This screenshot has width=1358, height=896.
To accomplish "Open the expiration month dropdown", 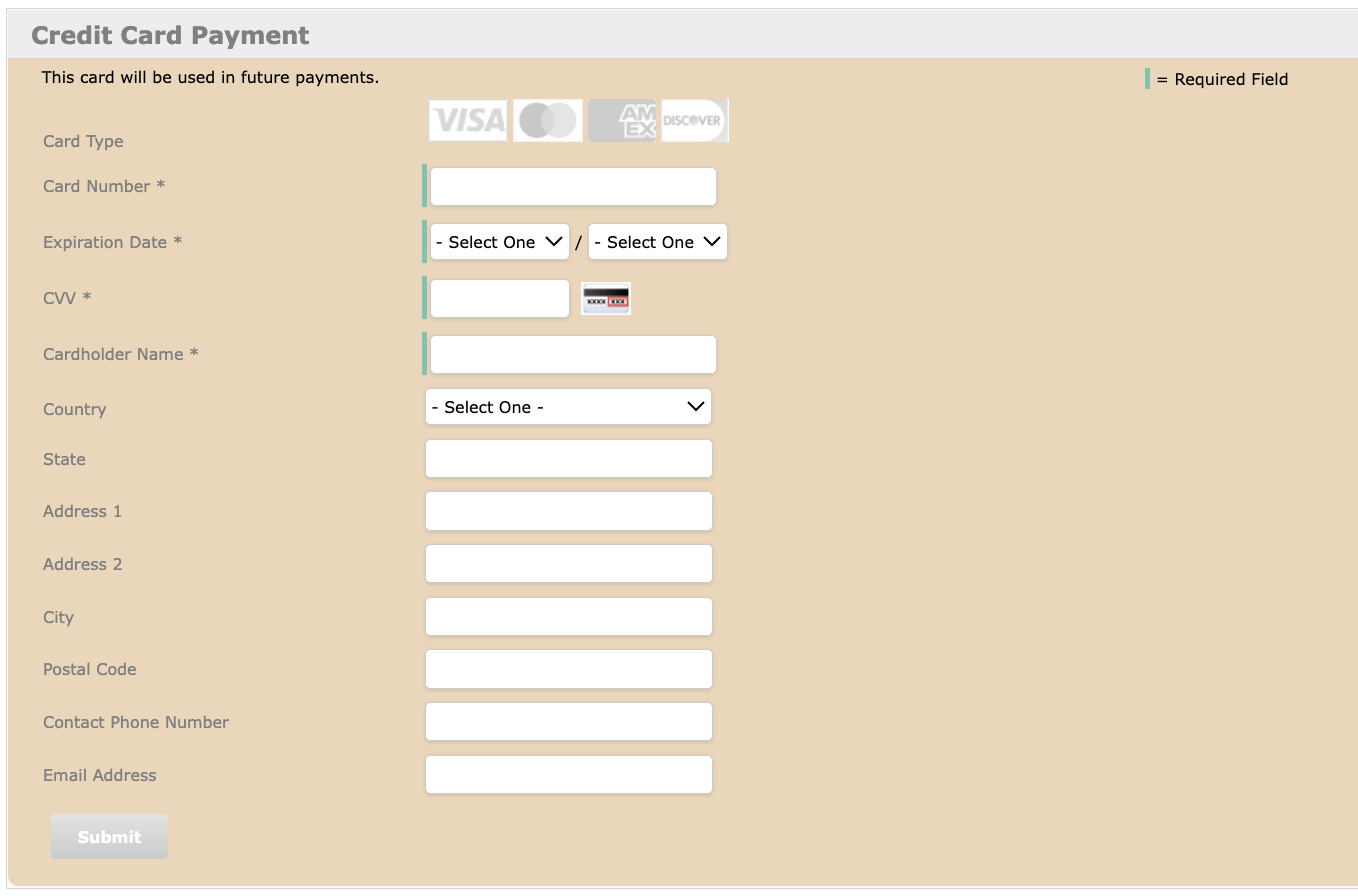I will (x=498, y=241).
